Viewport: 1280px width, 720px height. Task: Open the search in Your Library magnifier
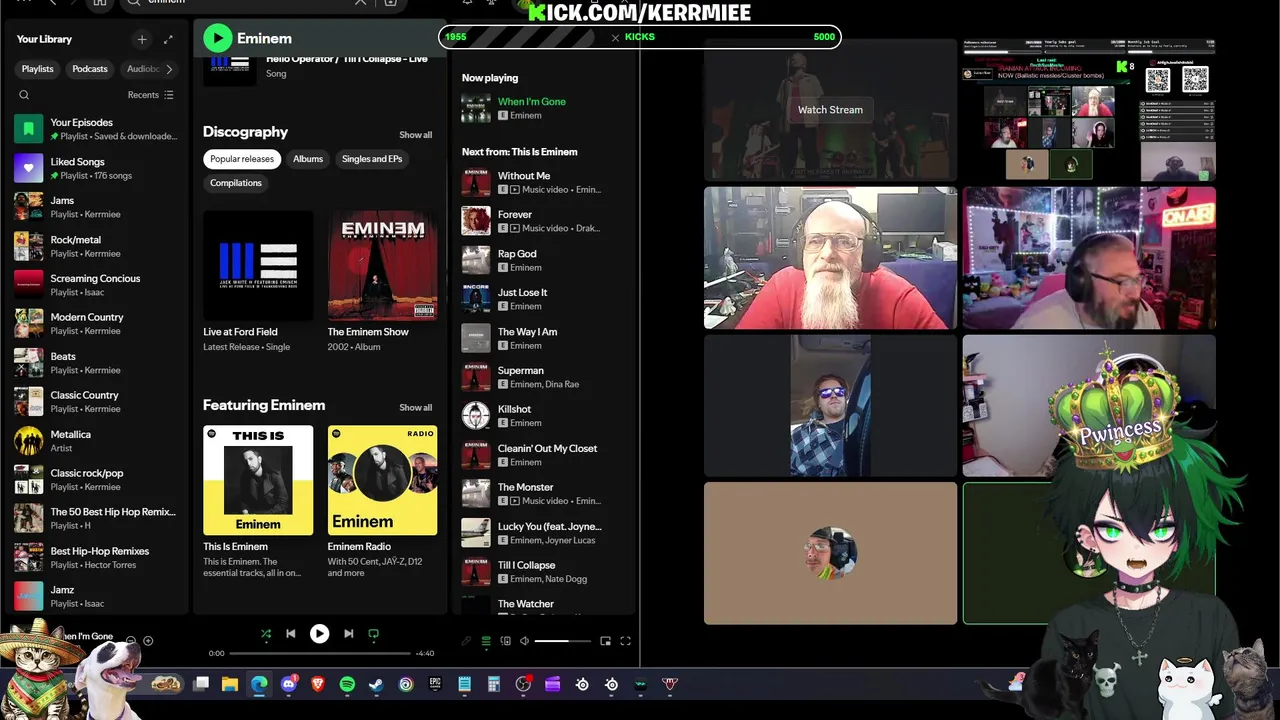point(24,95)
